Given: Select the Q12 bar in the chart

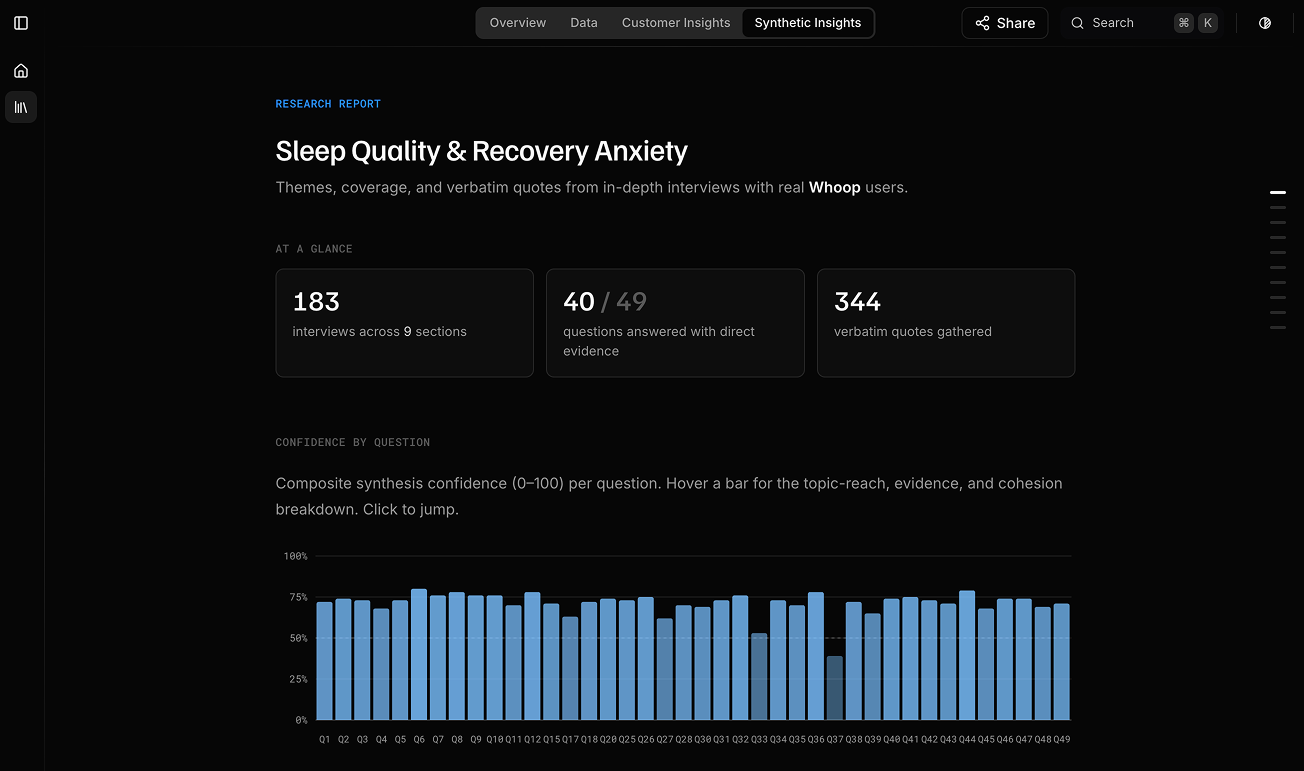Looking at the screenshot, I should [532, 656].
